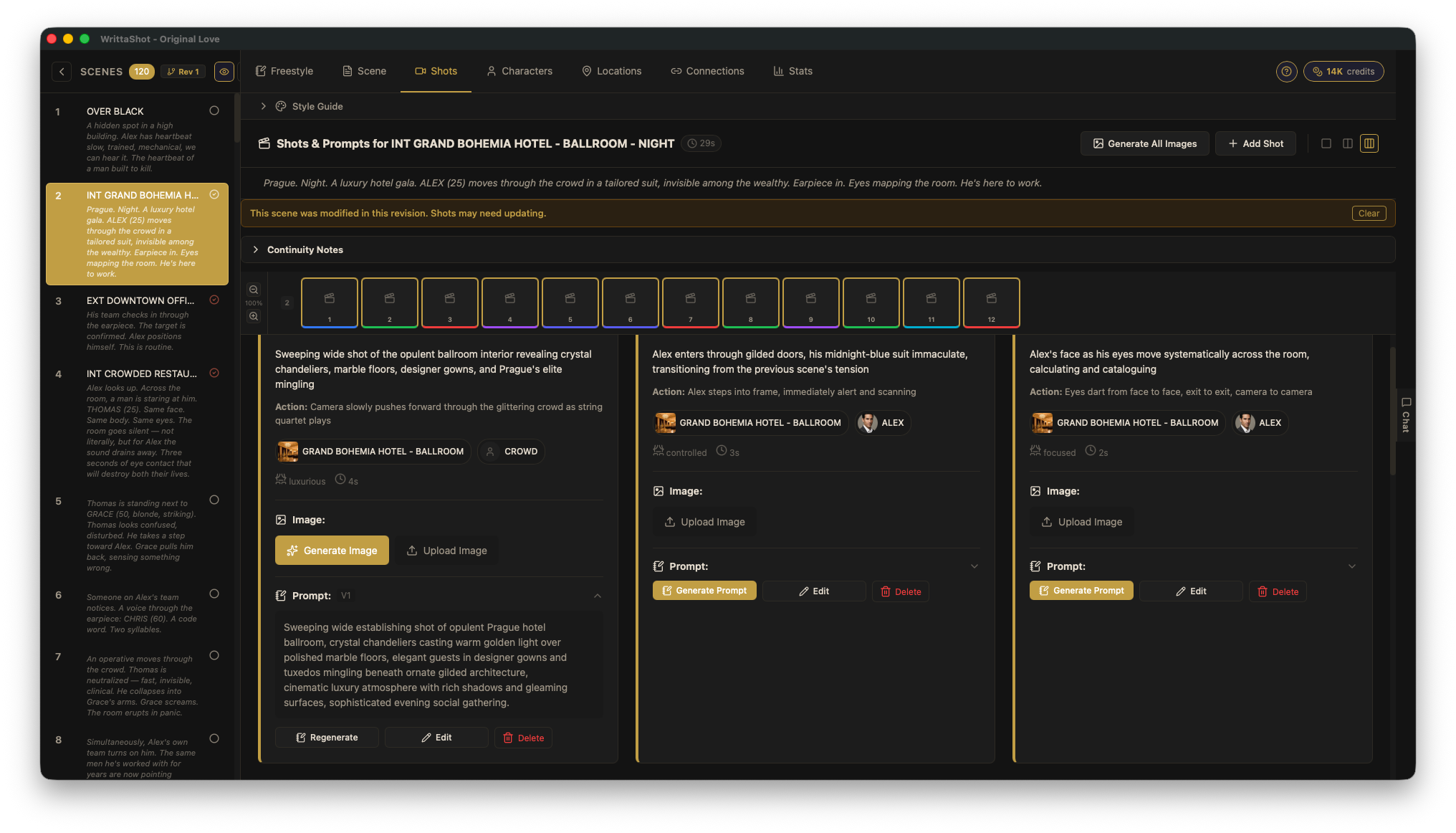The image size is (1456, 833).
Task: Switch to single column layout view
Action: 1326,143
